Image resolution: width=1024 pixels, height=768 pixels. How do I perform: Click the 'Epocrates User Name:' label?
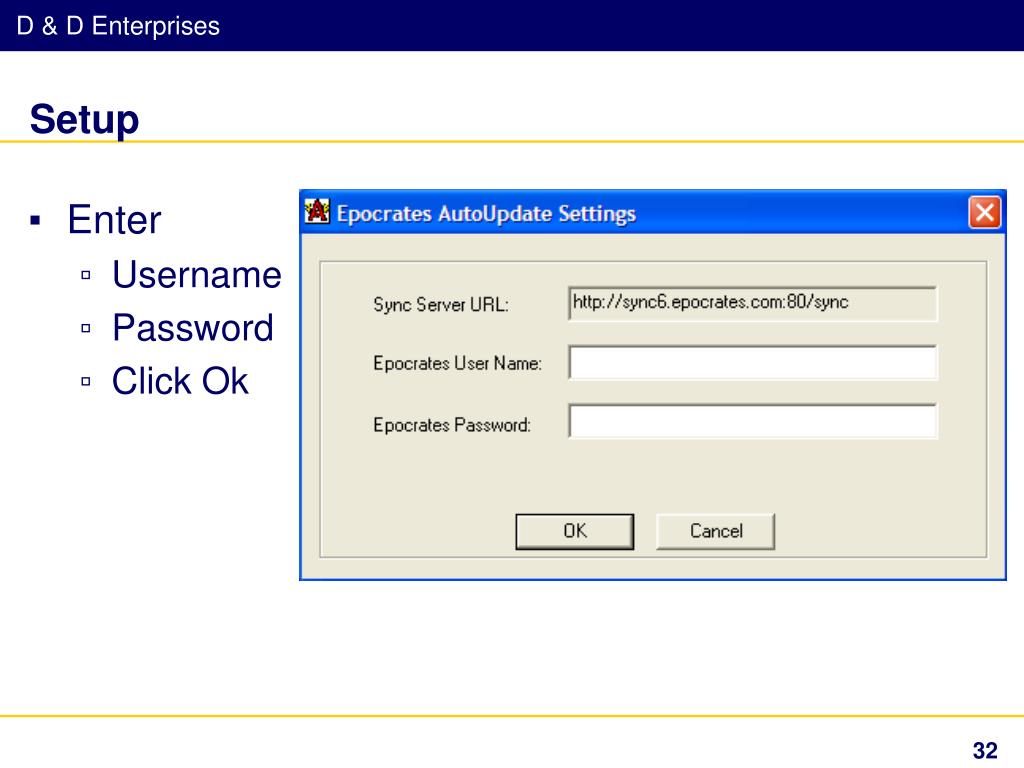tap(457, 363)
